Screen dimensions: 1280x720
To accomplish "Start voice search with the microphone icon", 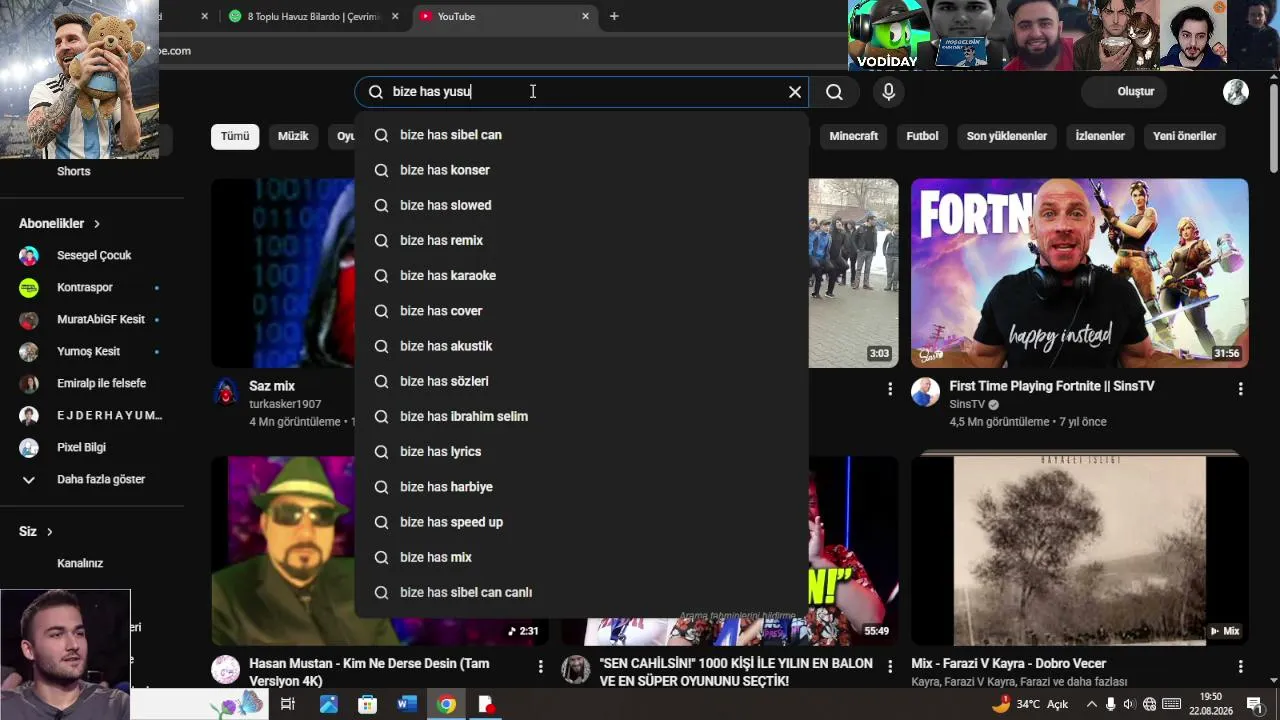I will (x=888, y=92).
